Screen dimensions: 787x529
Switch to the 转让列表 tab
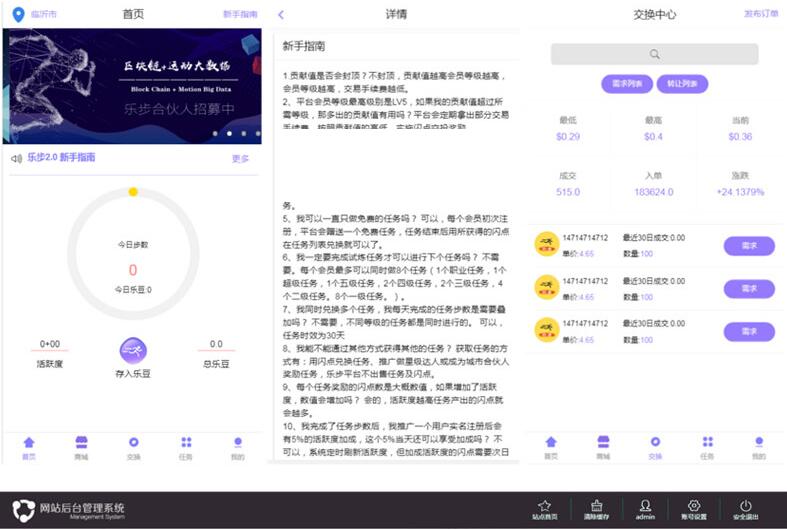(682, 84)
